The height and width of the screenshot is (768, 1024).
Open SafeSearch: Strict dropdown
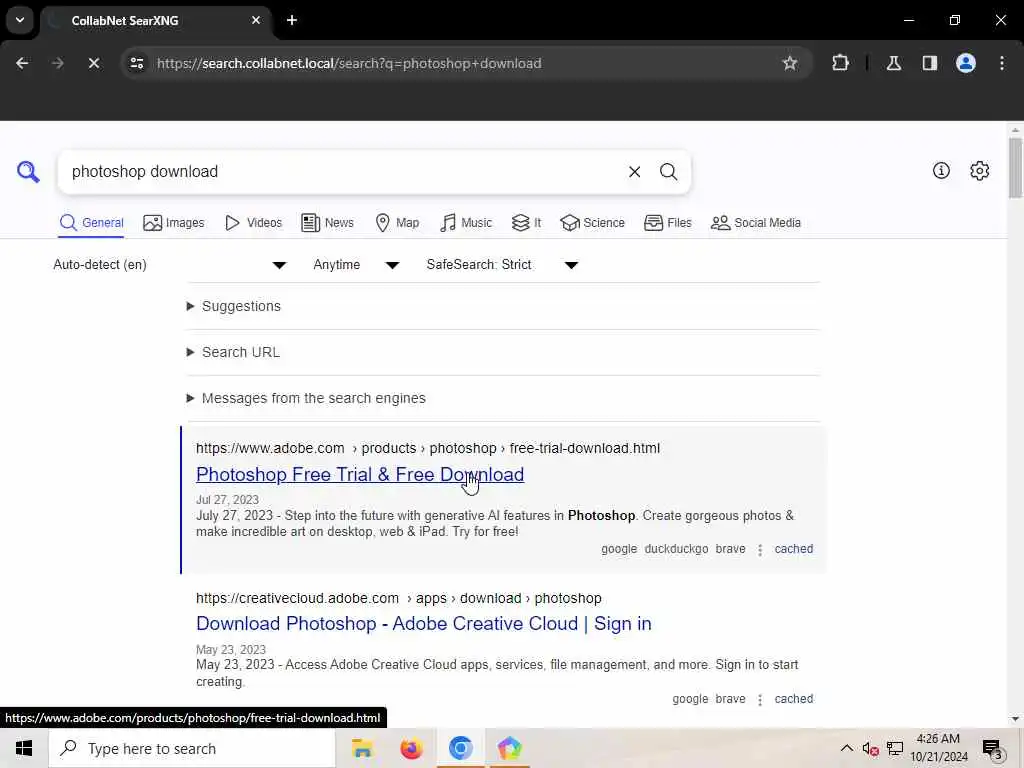coord(502,264)
